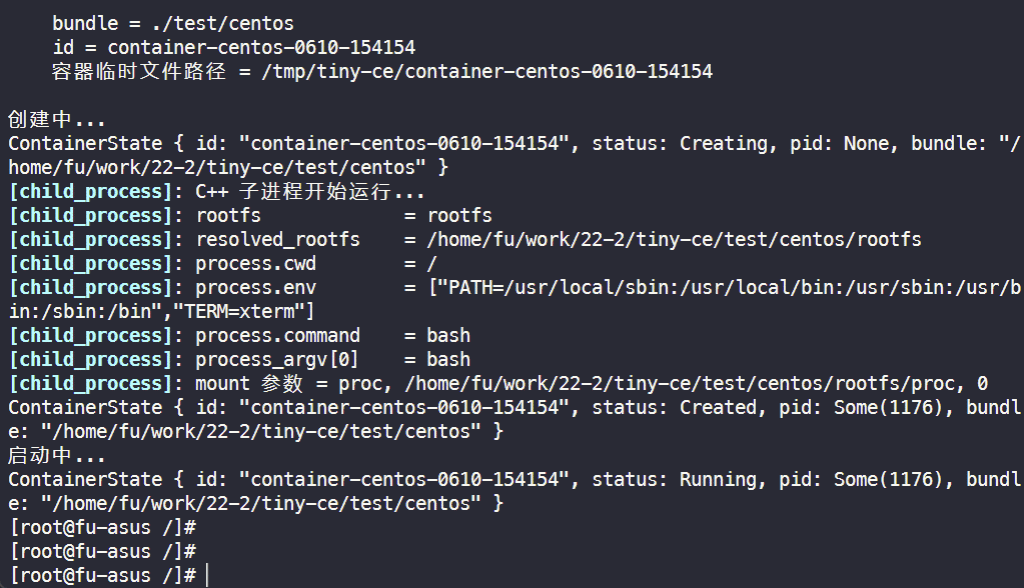1024x588 pixels.
Task: Click the status: Creating text
Action: pos(679,144)
